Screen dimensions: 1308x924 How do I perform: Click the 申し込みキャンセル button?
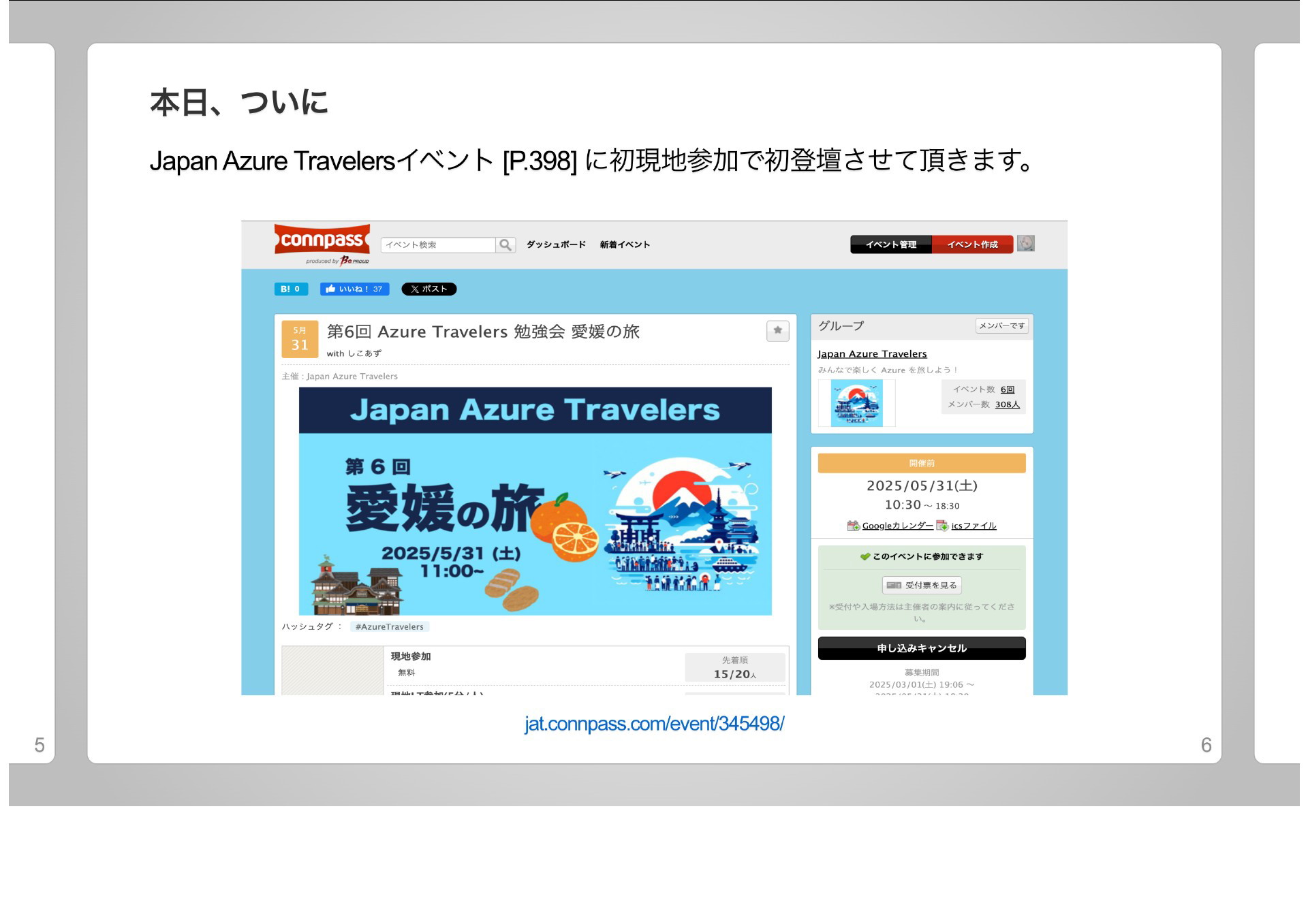922,648
